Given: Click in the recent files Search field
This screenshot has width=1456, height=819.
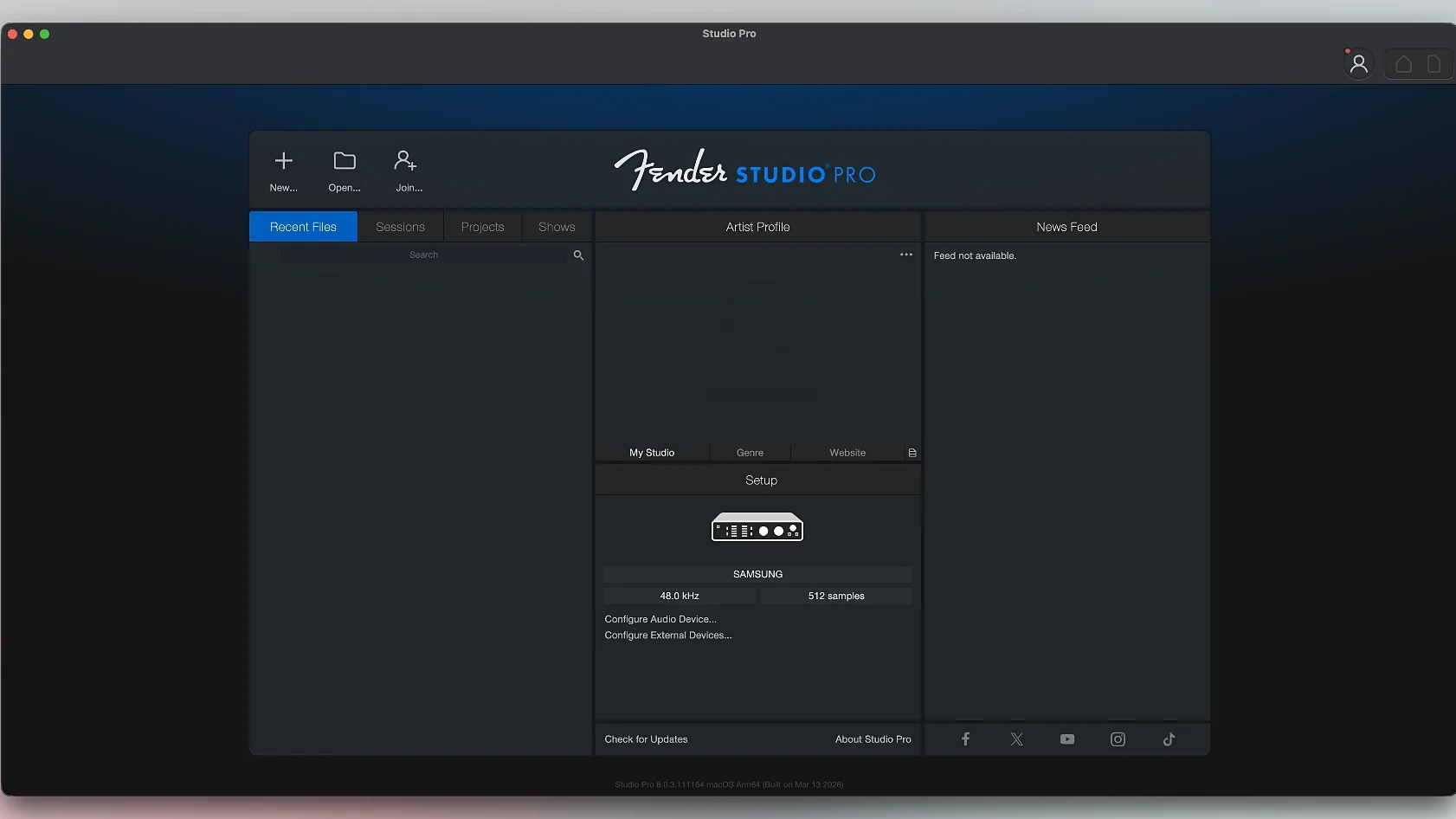Looking at the screenshot, I should (x=423, y=255).
